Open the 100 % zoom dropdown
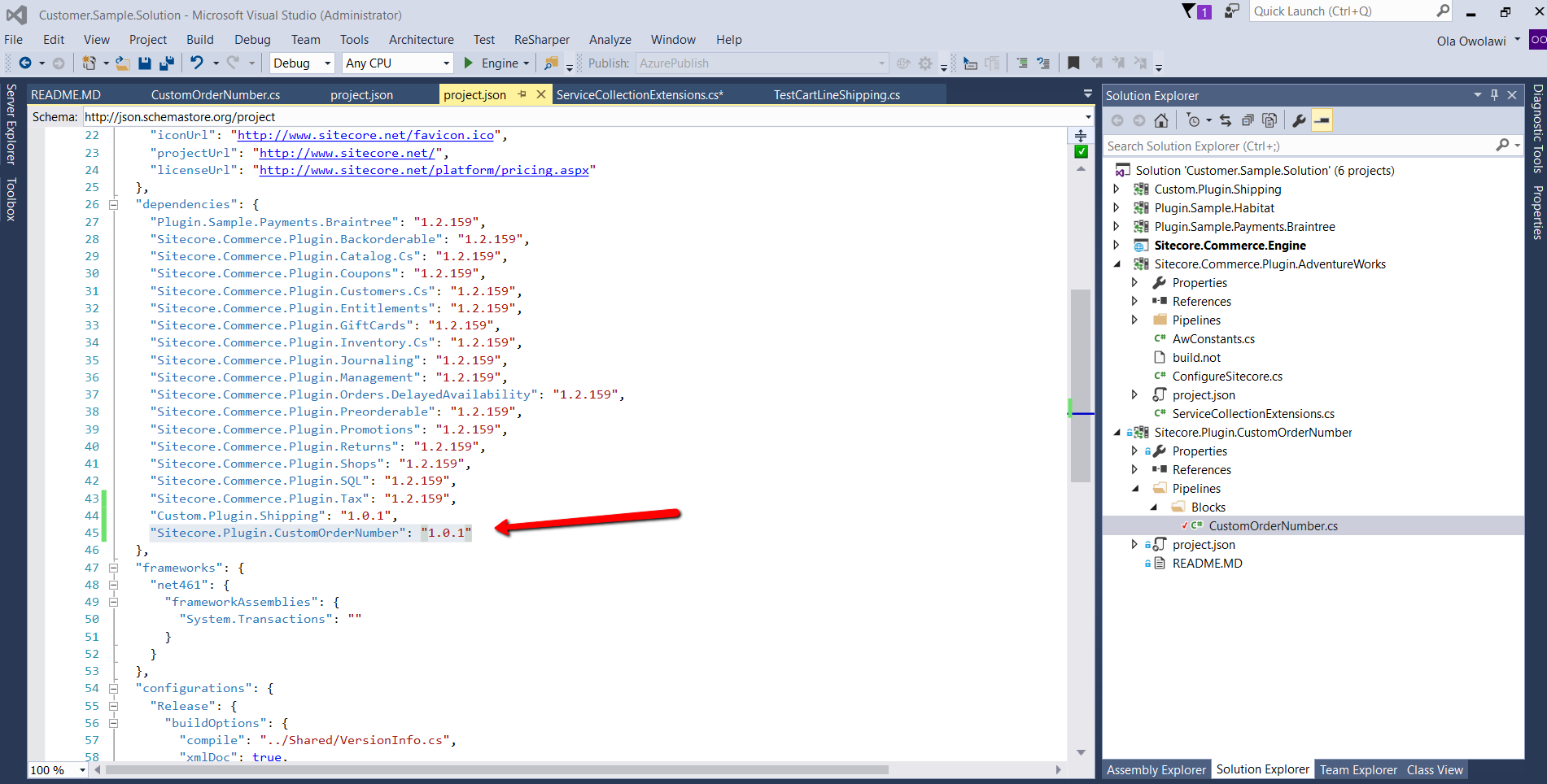Screen dimensions: 1547x784 coord(82,770)
